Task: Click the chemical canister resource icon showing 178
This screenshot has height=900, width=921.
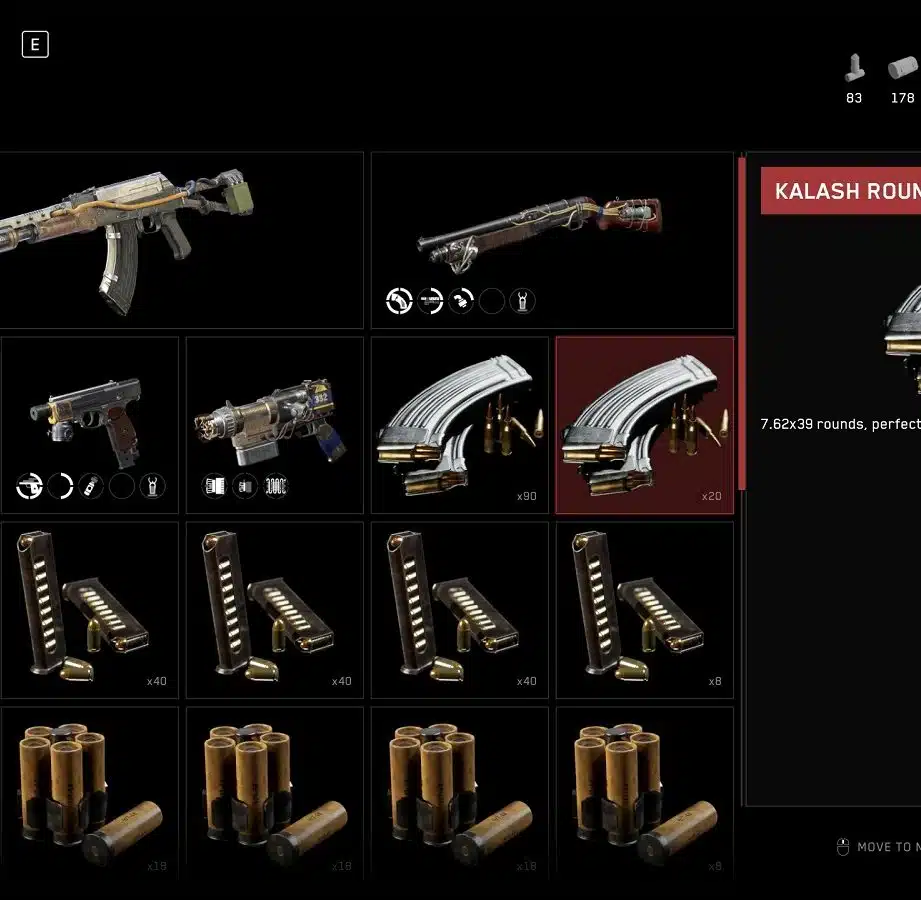Action: click(902, 68)
